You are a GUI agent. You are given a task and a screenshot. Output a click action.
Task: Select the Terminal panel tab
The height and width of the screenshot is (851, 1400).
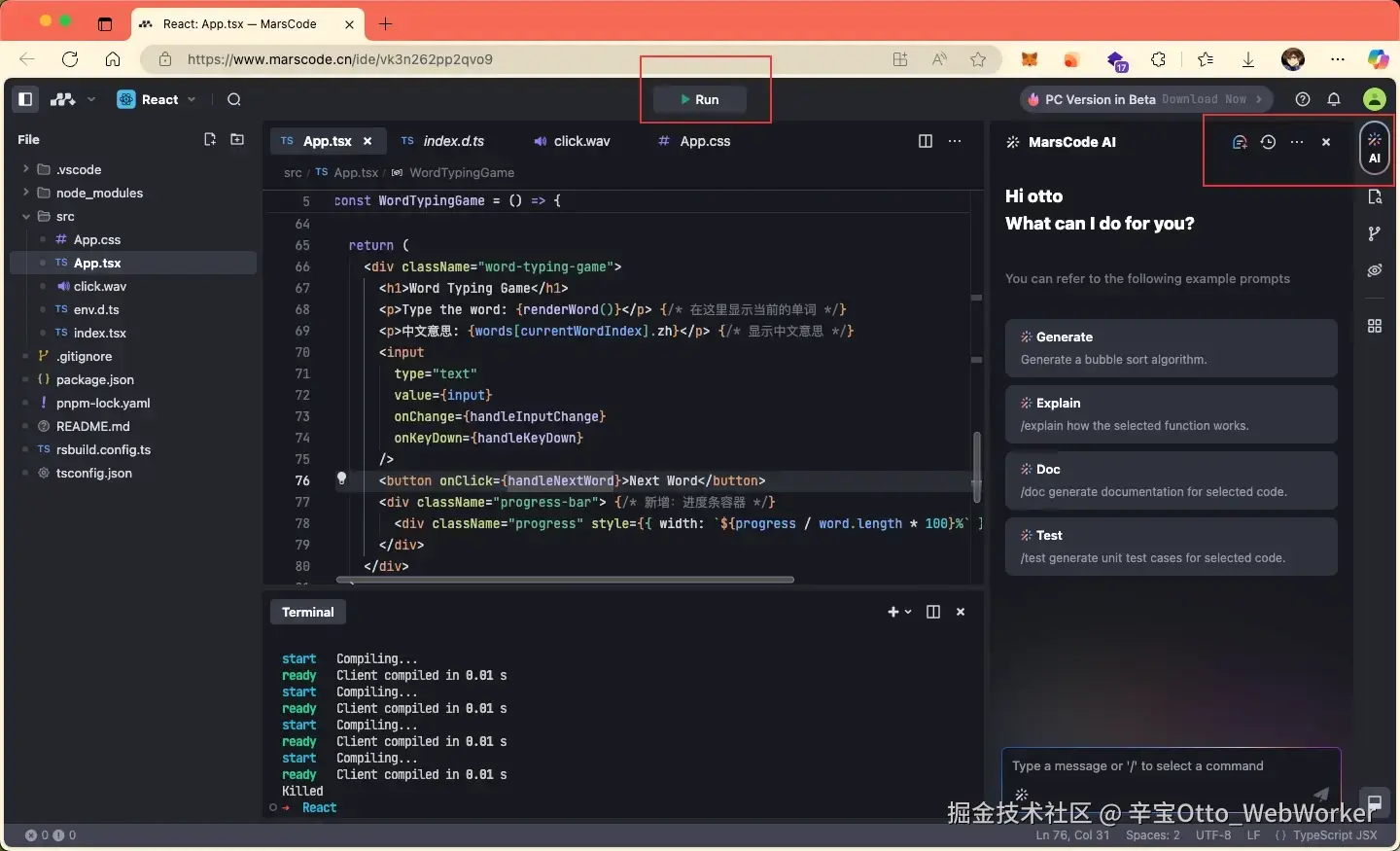click(308, 612)
